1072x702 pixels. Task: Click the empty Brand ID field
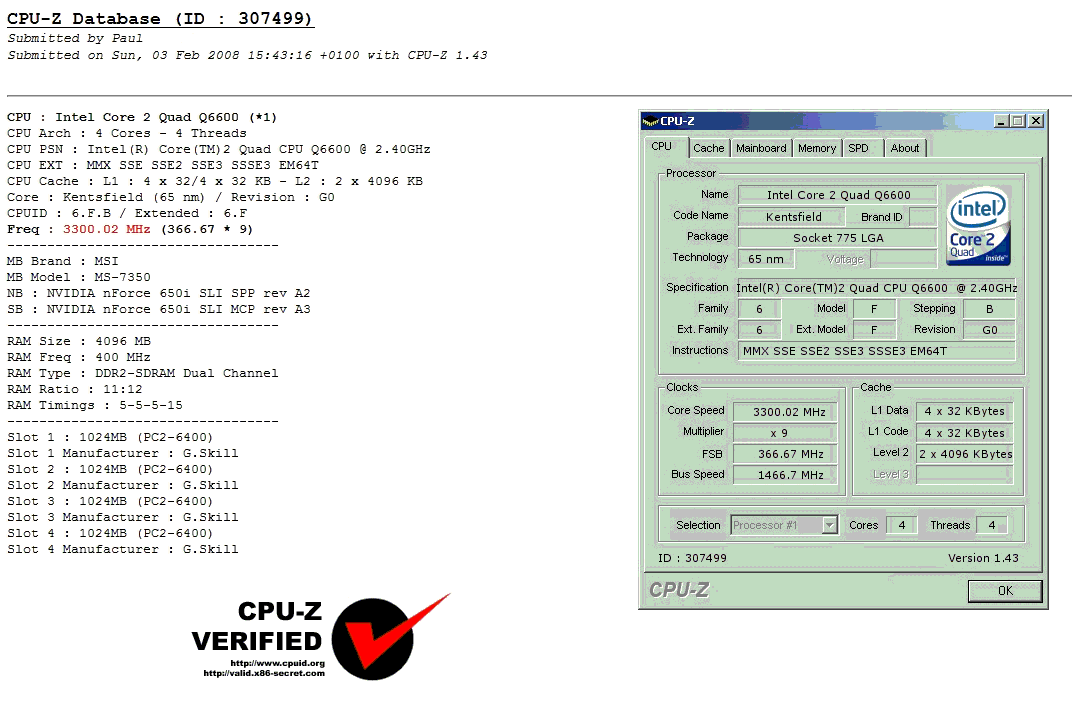point(922,217)
